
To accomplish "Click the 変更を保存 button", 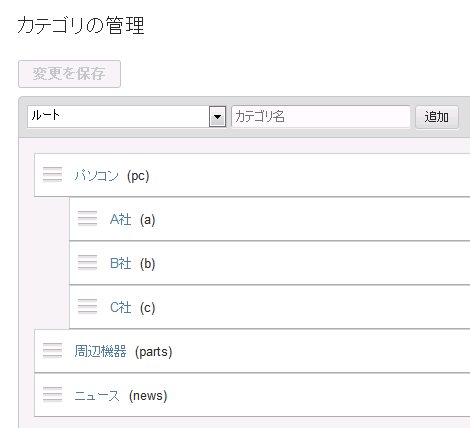I will pyautogui.click(x=69, y=74).
